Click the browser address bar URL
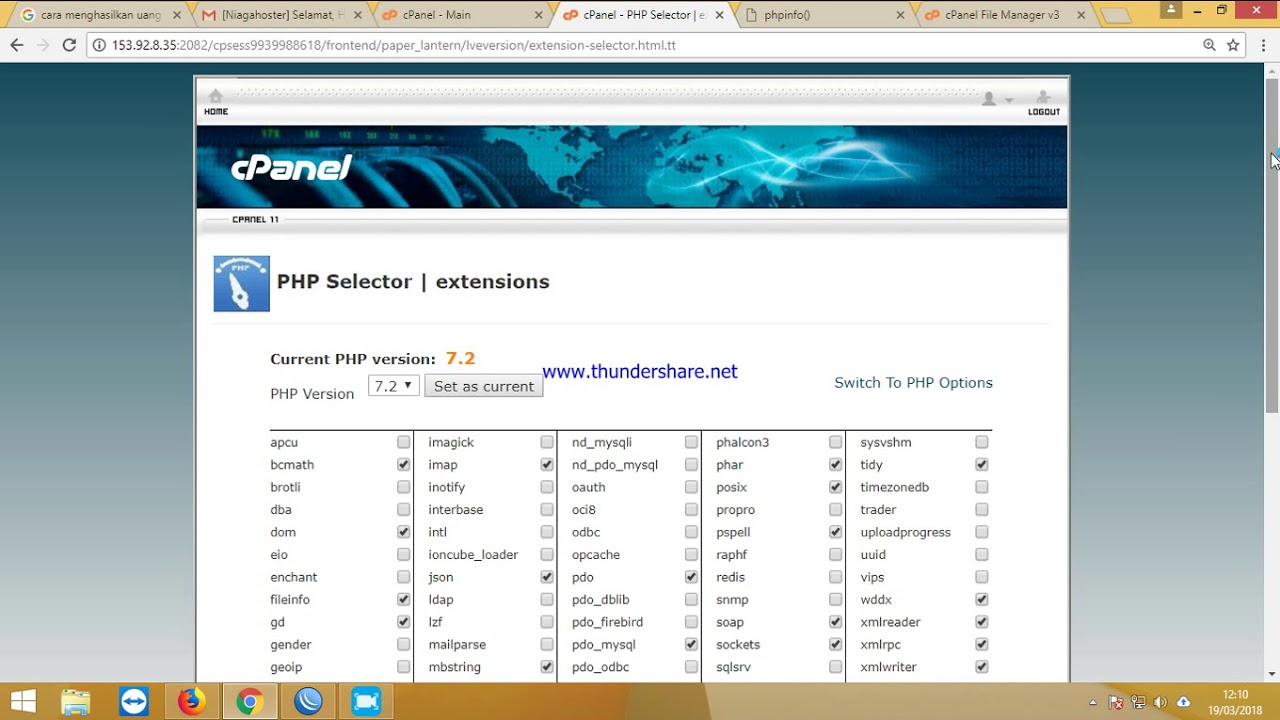The height and width of the screenshot is (720, 1280). [x=393, y=45]
